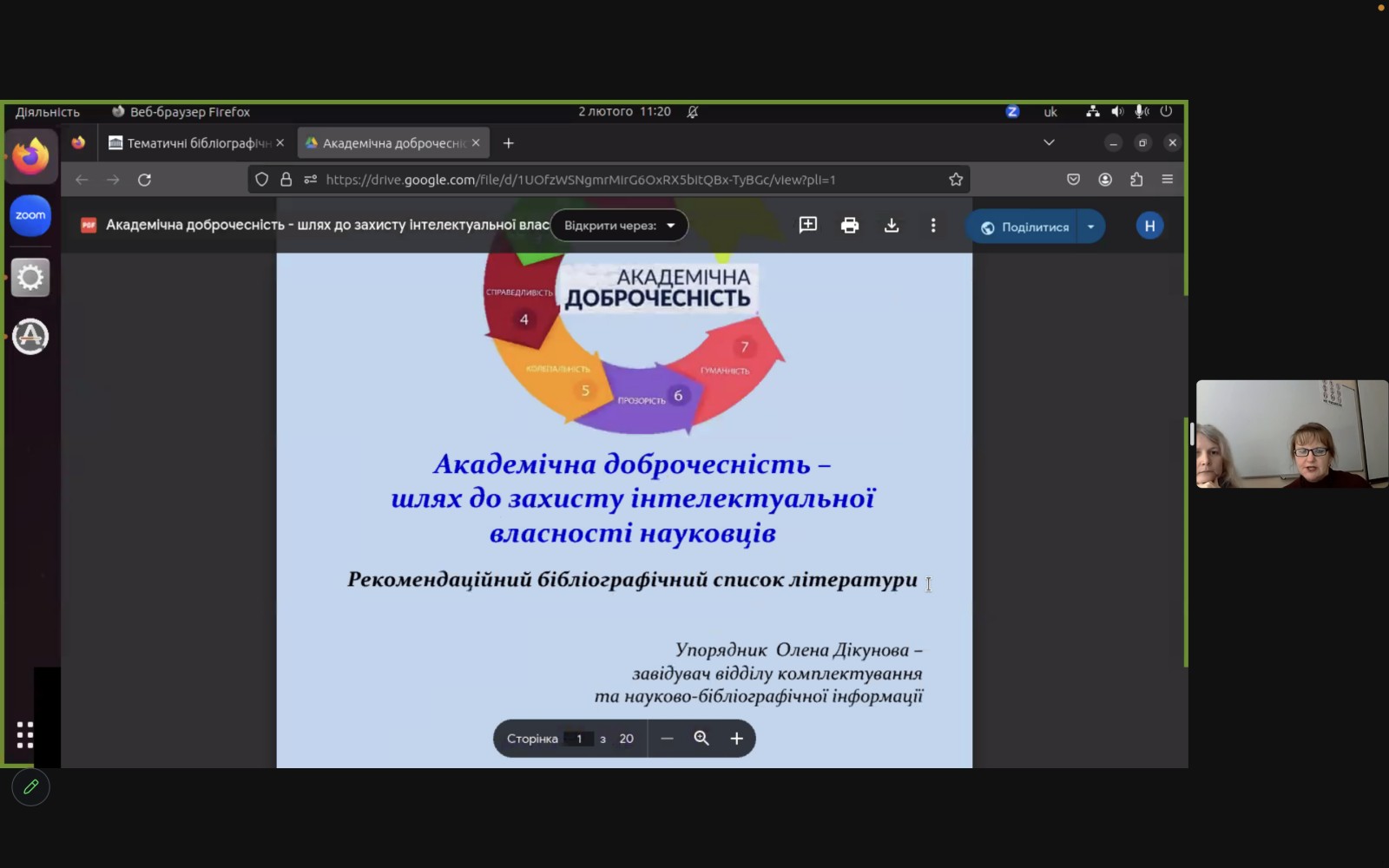Open network indicator in top bar

pos(1093,112)
